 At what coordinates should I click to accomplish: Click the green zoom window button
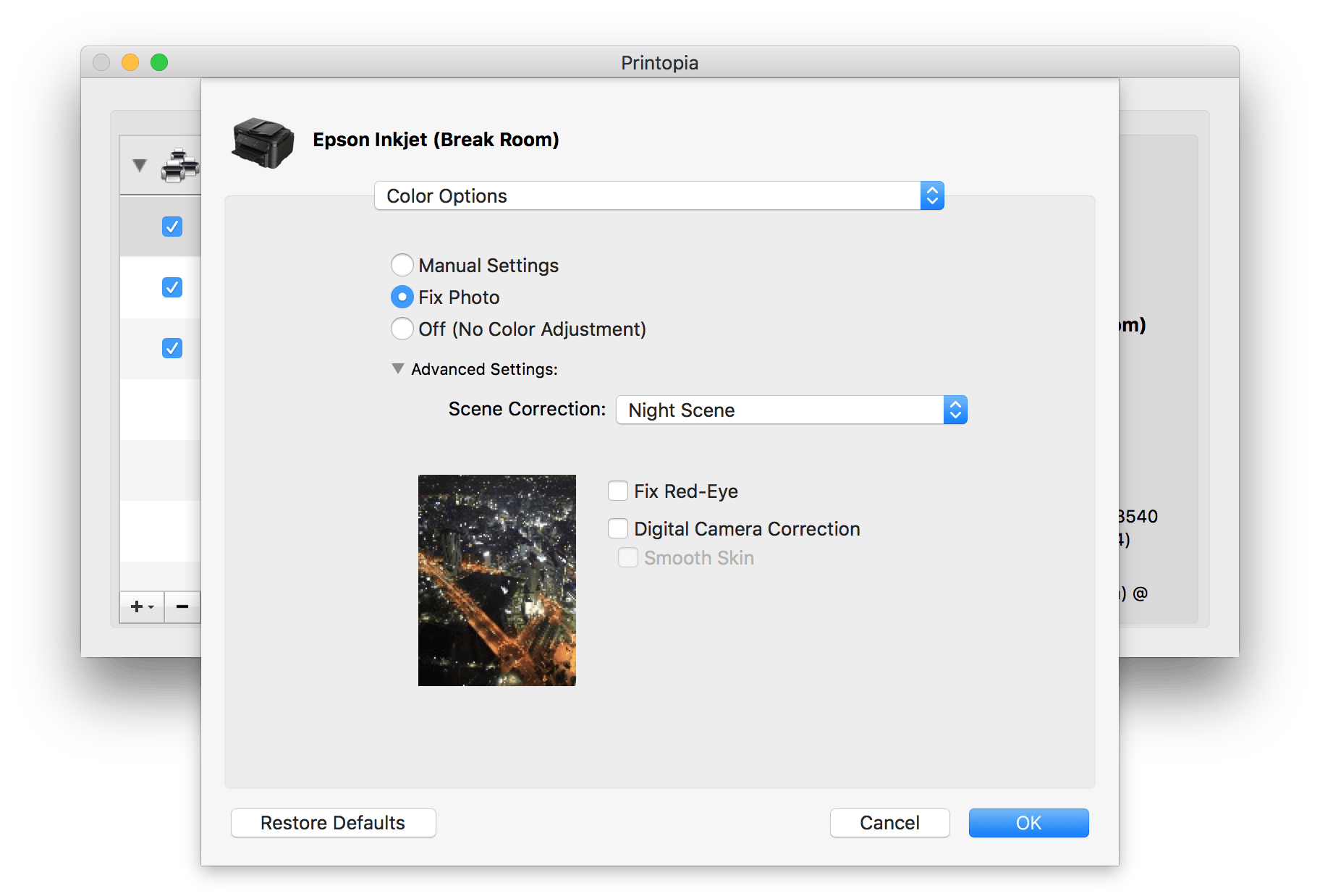(159, 62)
